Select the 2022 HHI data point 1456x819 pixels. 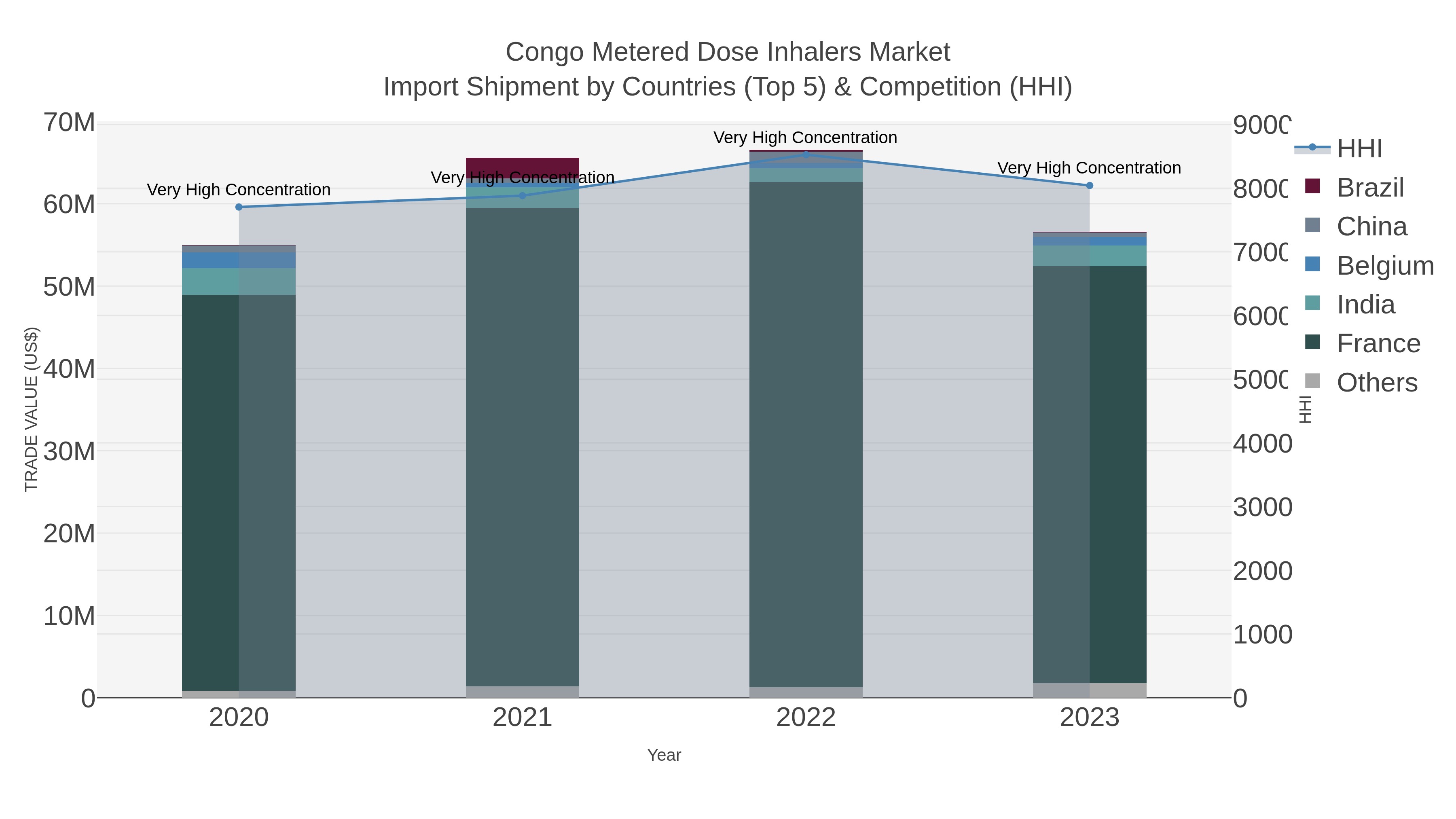[806, 154]
